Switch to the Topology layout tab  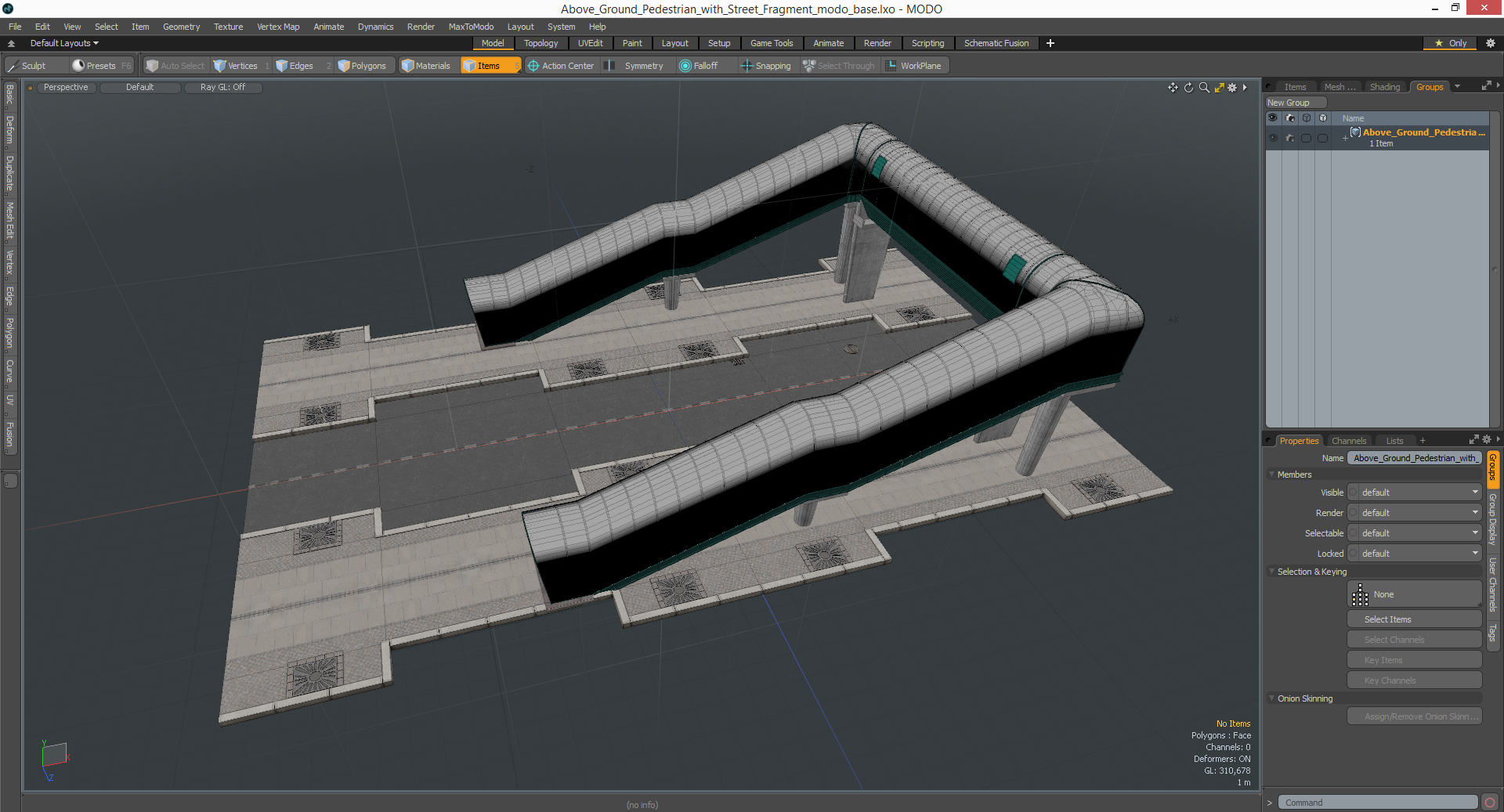coord(541,43)
